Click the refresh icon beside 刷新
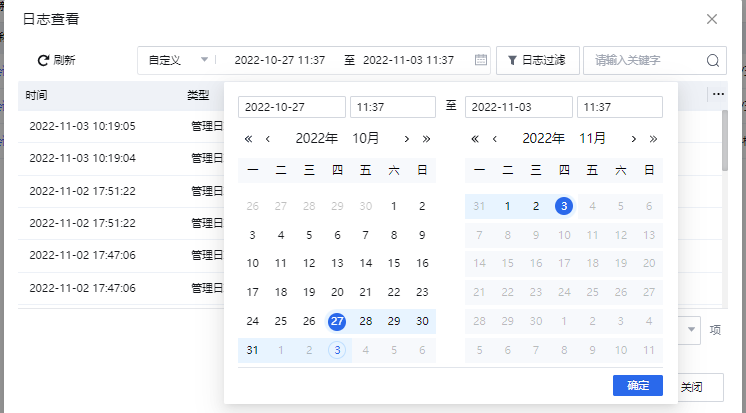Viewport: 746px width, 413px height. pyautogui.click(x=43, y=60)
